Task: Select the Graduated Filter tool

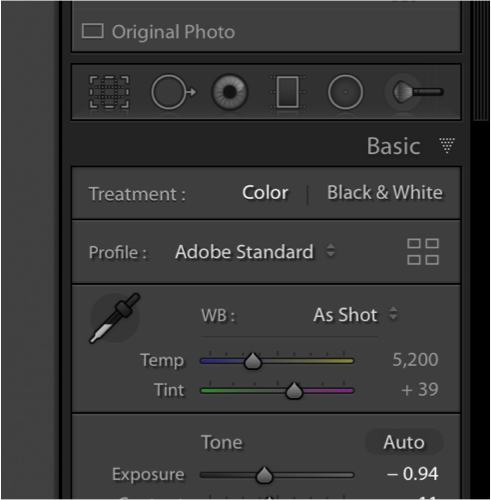Action: point(287,92)
